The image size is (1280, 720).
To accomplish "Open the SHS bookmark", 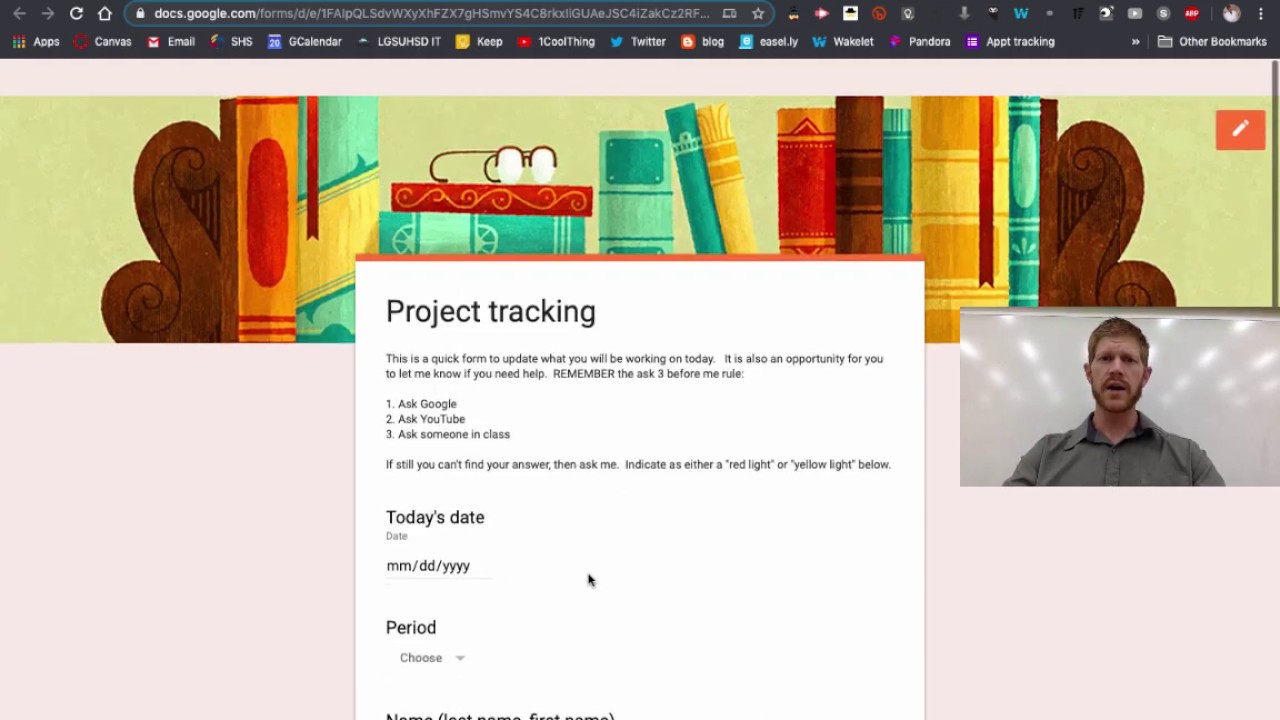I will click(x=230, y=42).
